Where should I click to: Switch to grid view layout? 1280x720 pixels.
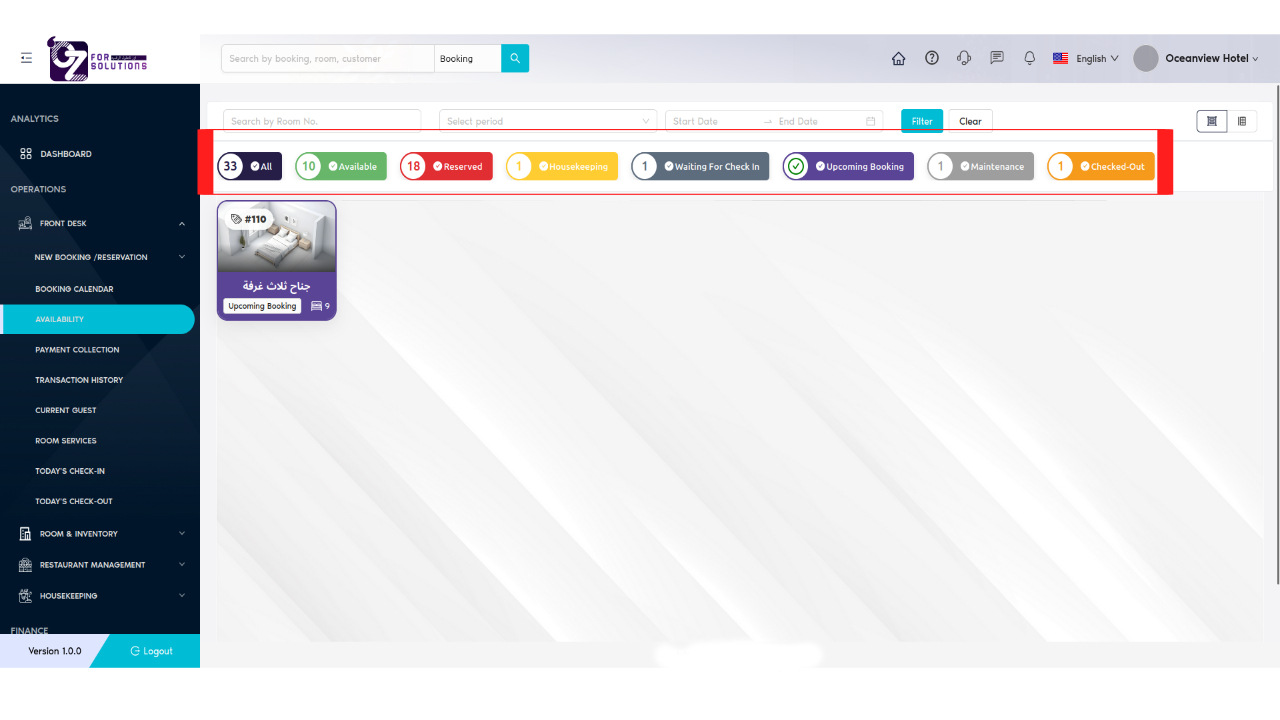1211,121
